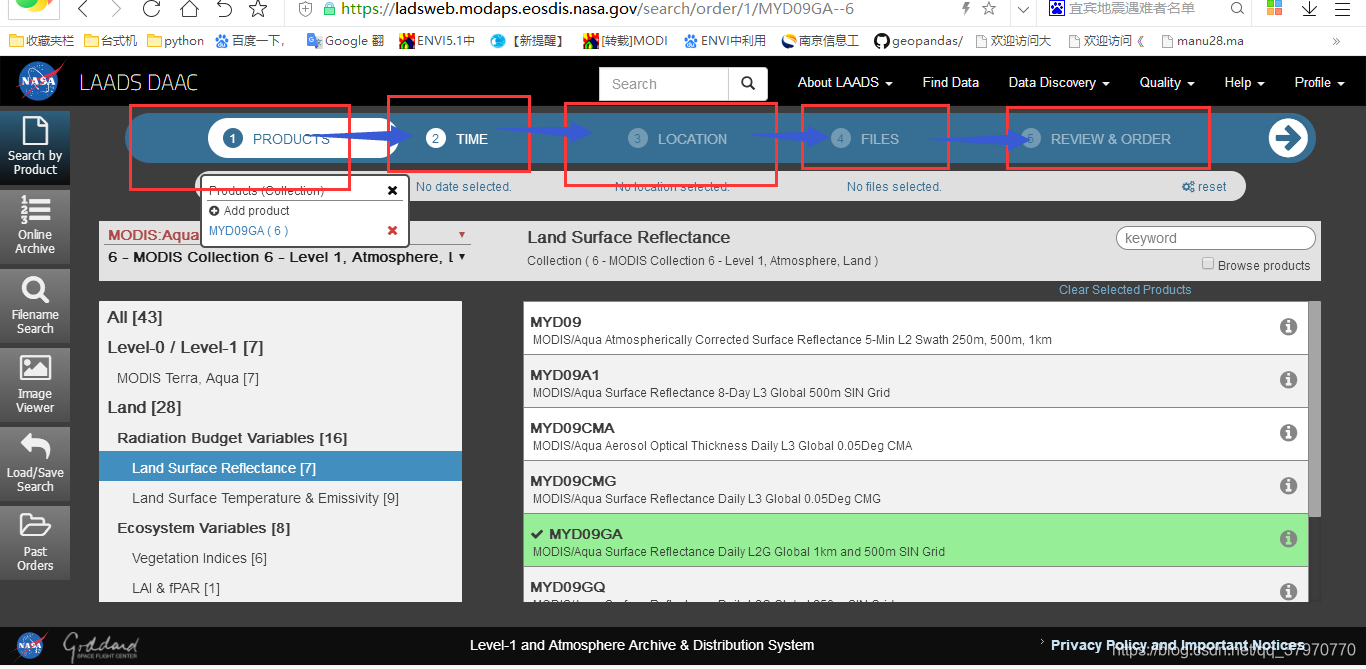Deselect the checked MYD09GA product row
Image resolution: width=1366 pixels, height=669 pixels.
[915, 541]
